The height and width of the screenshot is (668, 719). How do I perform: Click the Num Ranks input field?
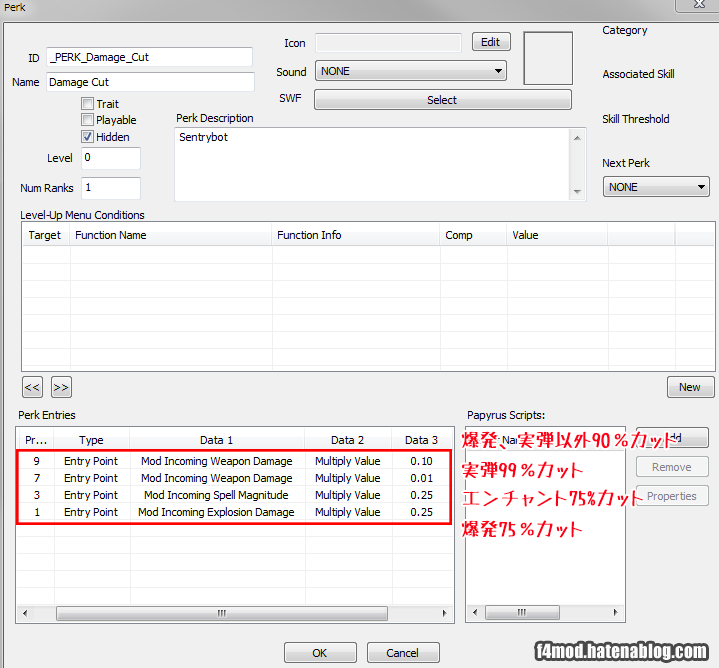(111, 188)
